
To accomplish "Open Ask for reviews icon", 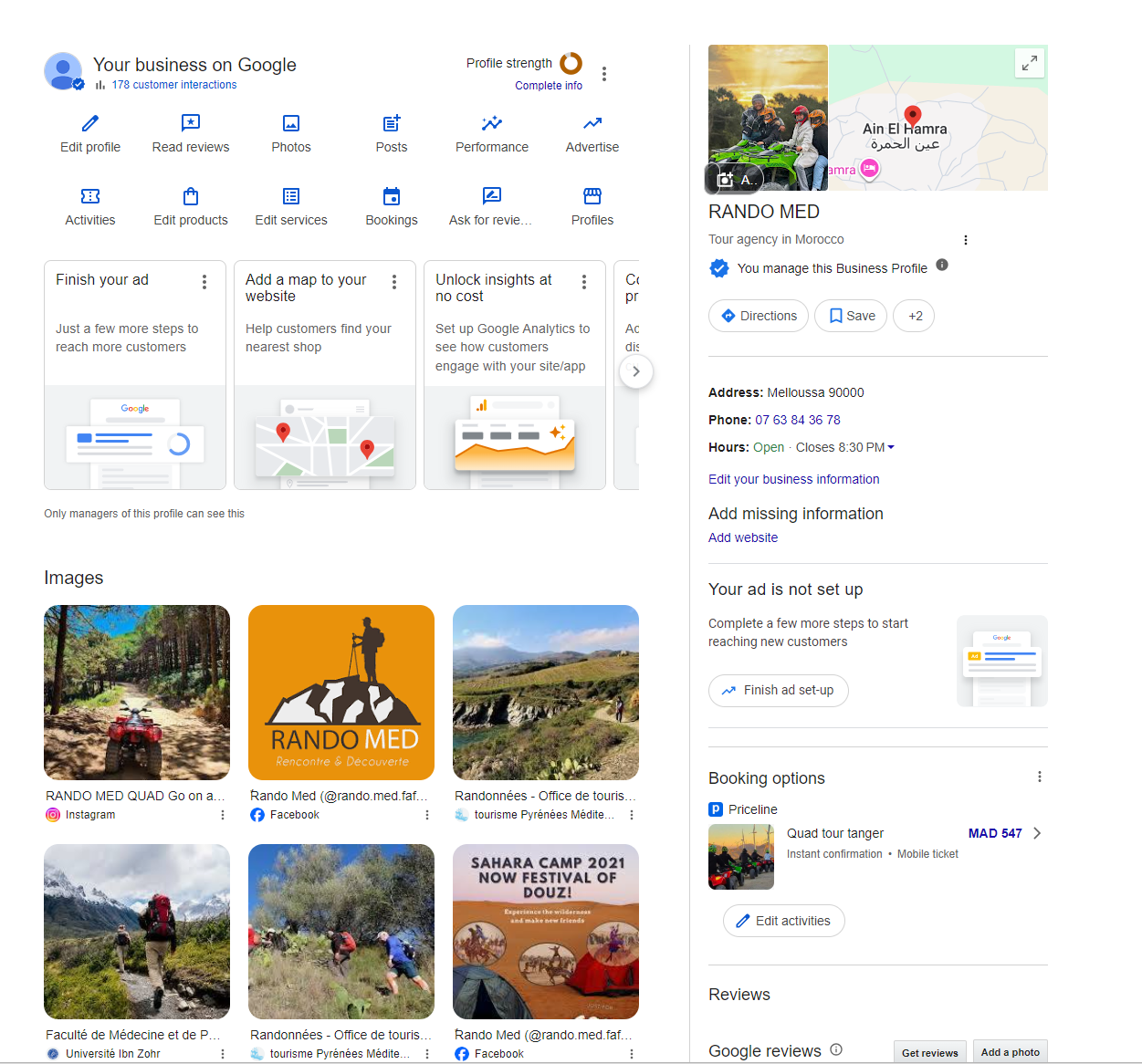I will (492, 196).
